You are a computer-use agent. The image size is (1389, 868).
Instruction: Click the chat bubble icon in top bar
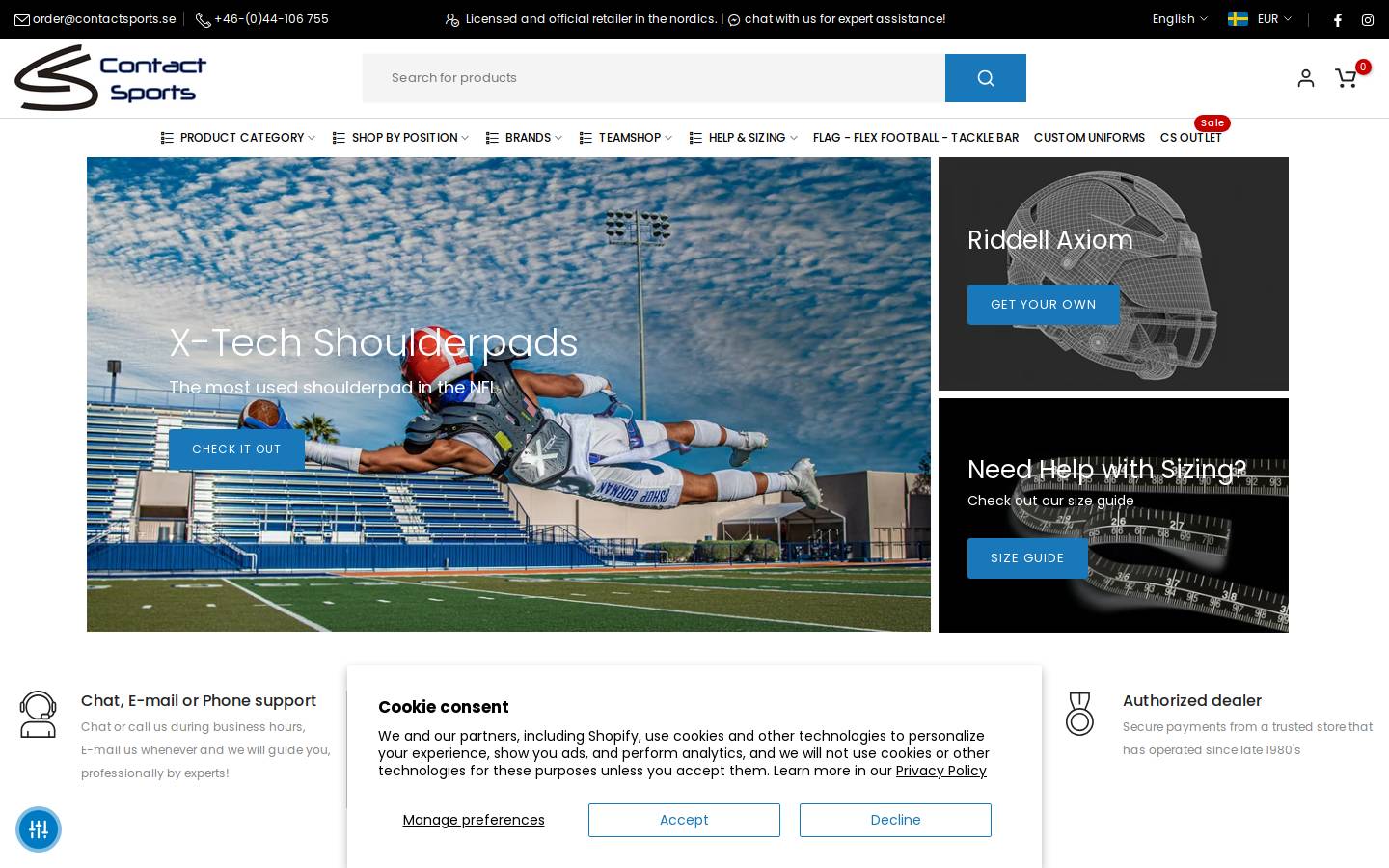[734, 20]
